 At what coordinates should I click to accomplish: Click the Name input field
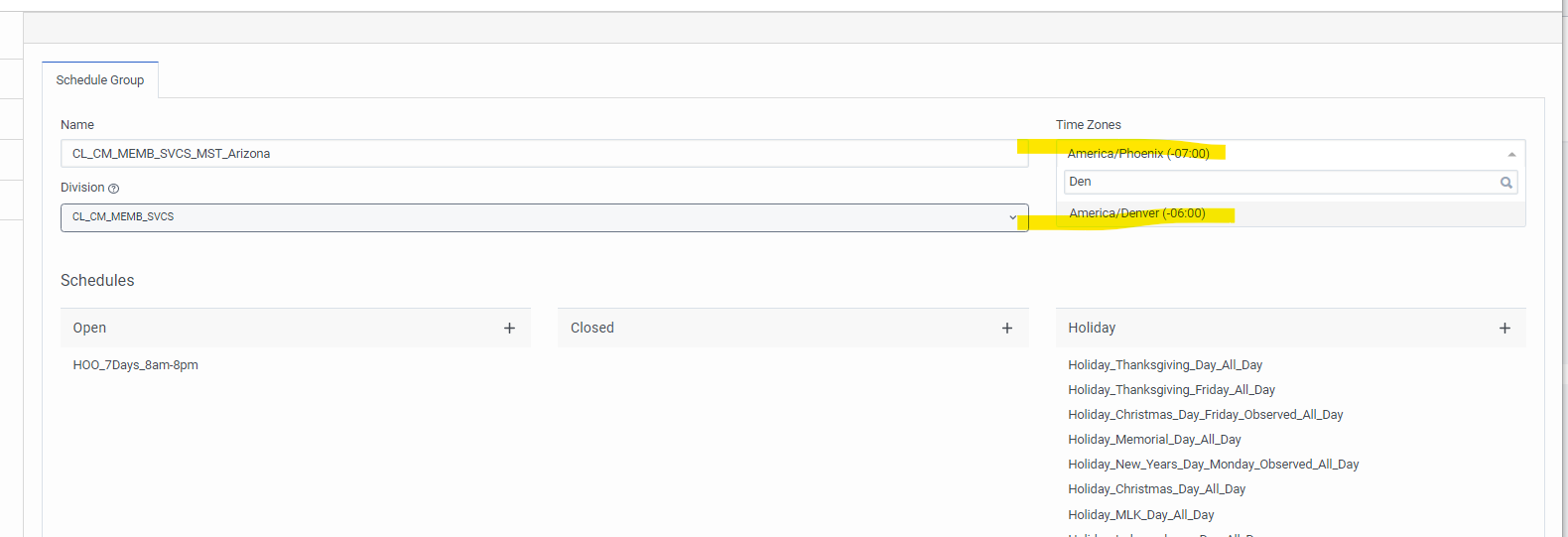544,154
